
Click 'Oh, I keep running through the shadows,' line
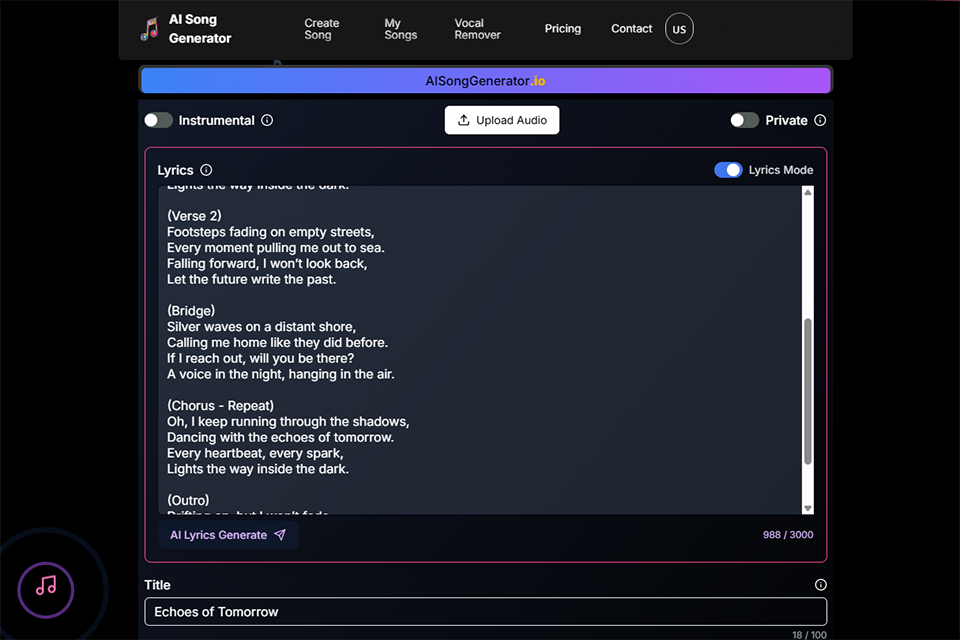(x=288, y=421)
